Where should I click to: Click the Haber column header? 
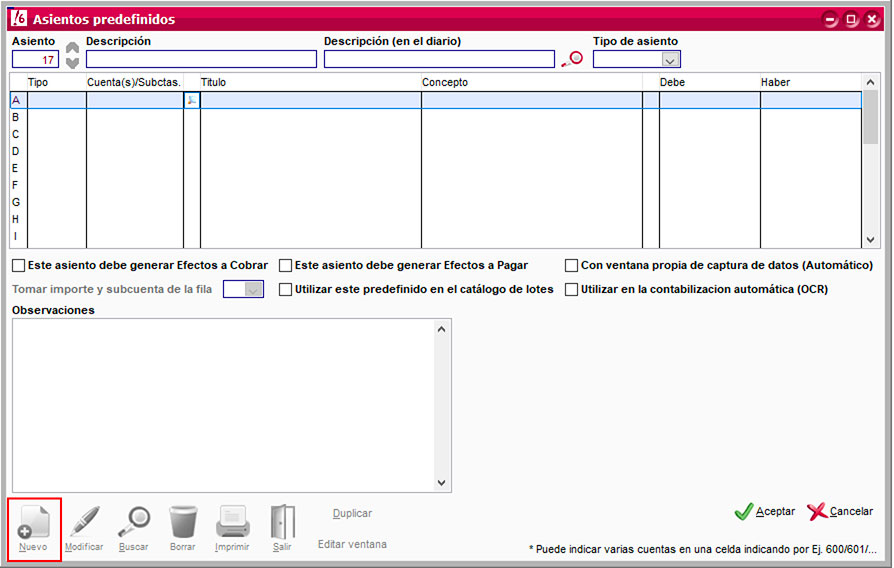(x=810, y=82)
